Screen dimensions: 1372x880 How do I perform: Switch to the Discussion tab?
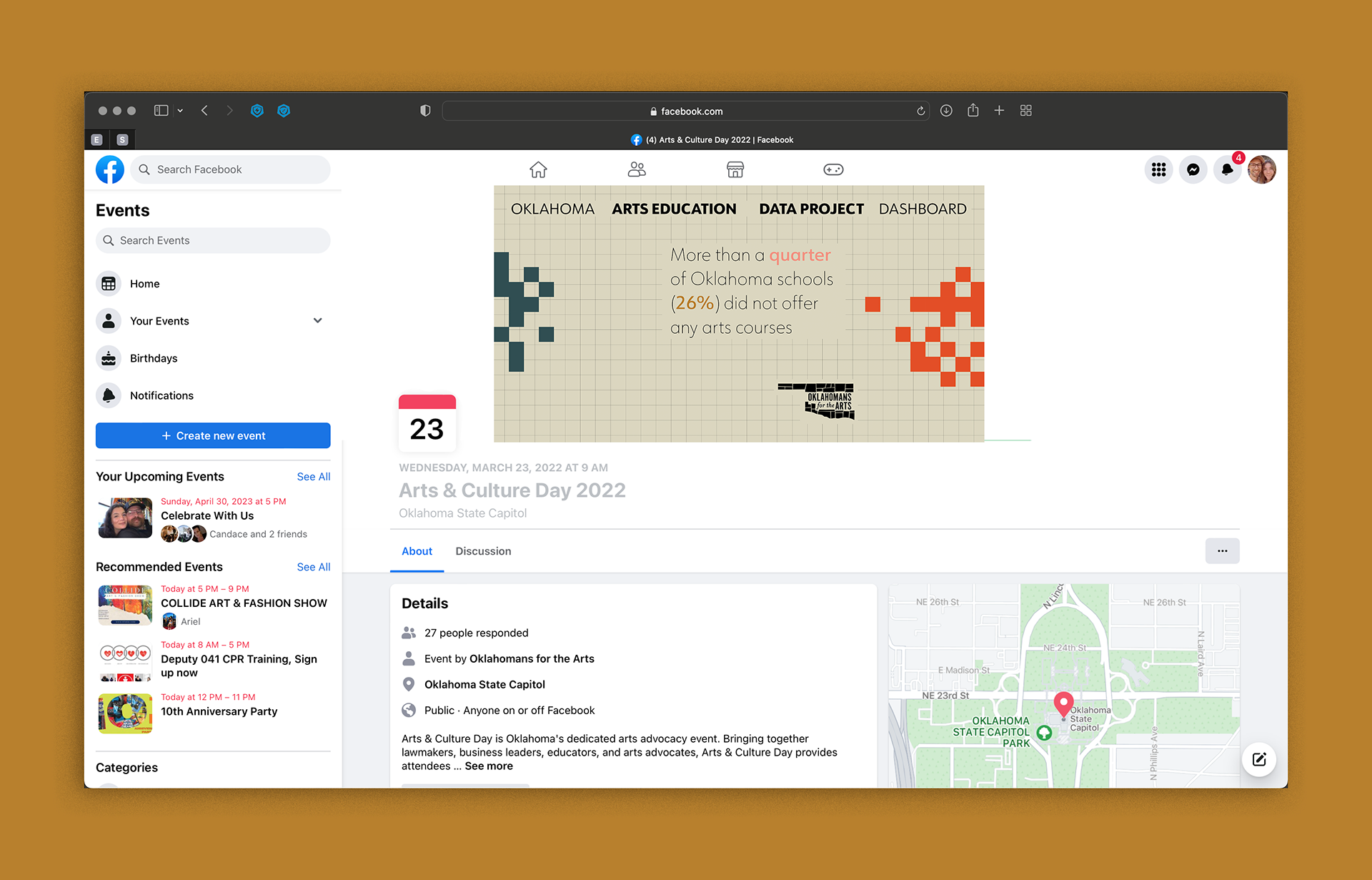pyautogui.click(x=483, y=551)
